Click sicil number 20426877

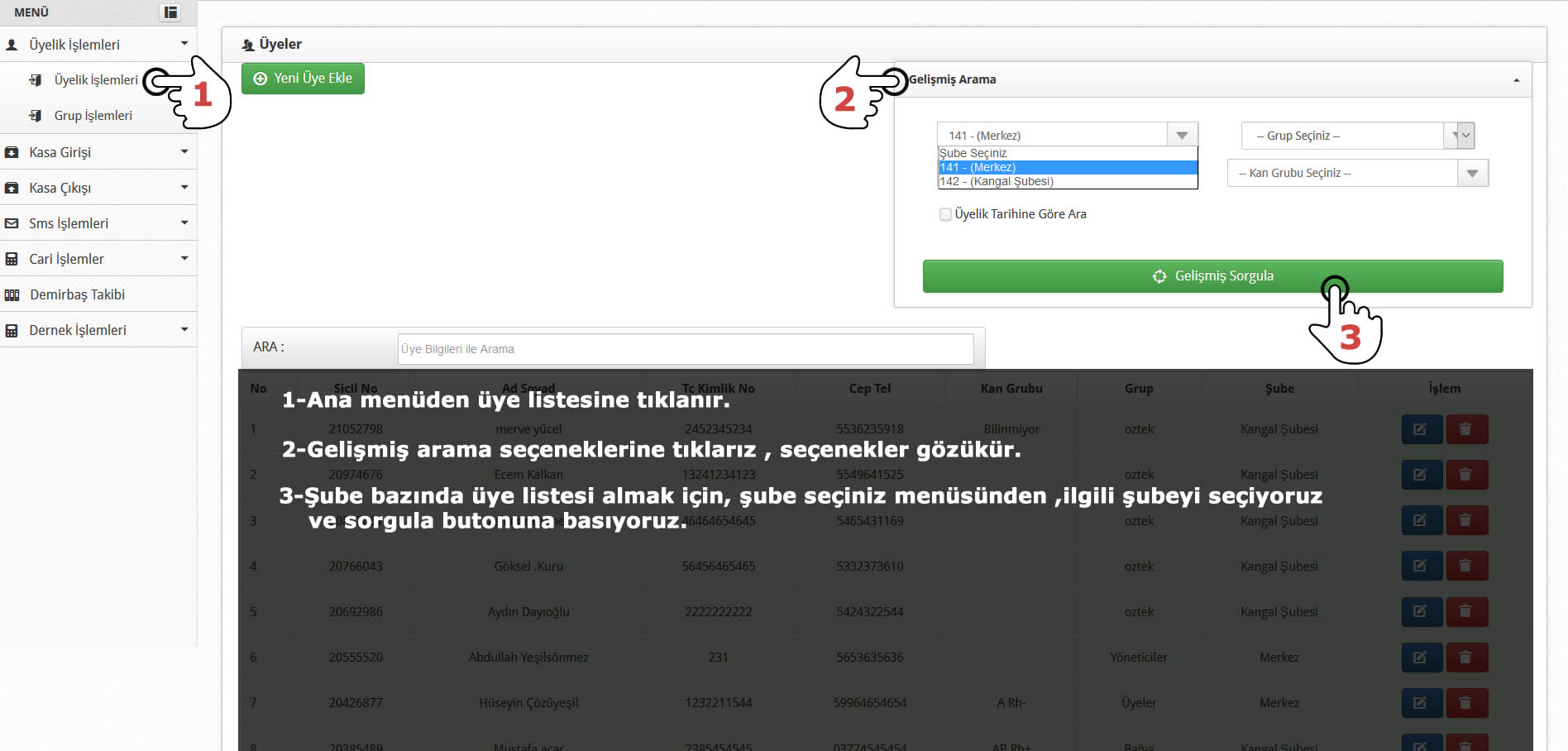[356, 703]
